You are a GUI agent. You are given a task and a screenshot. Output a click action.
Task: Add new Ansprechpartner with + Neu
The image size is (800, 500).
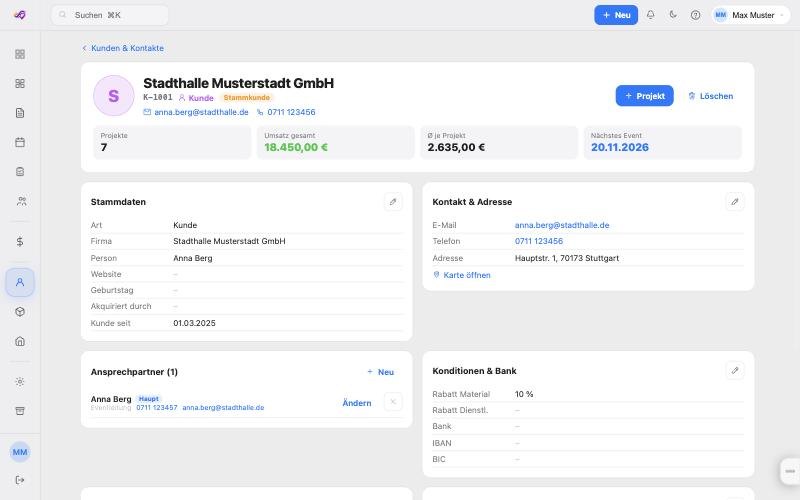[381, 372]
